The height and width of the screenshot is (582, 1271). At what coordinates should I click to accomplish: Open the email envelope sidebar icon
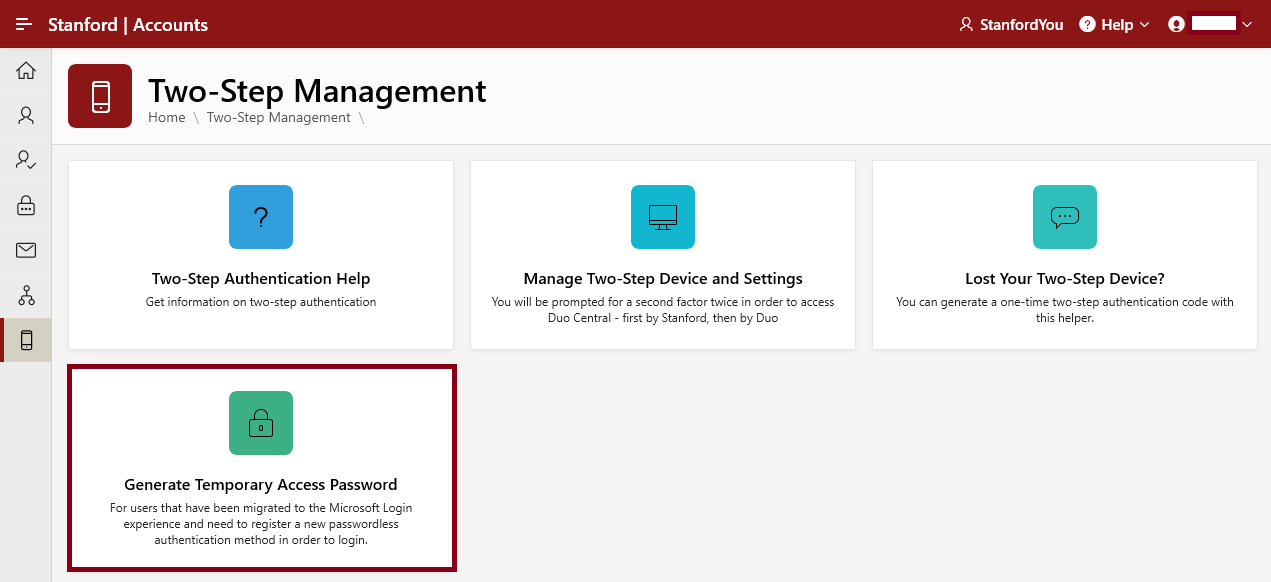(x=26, y=250)
